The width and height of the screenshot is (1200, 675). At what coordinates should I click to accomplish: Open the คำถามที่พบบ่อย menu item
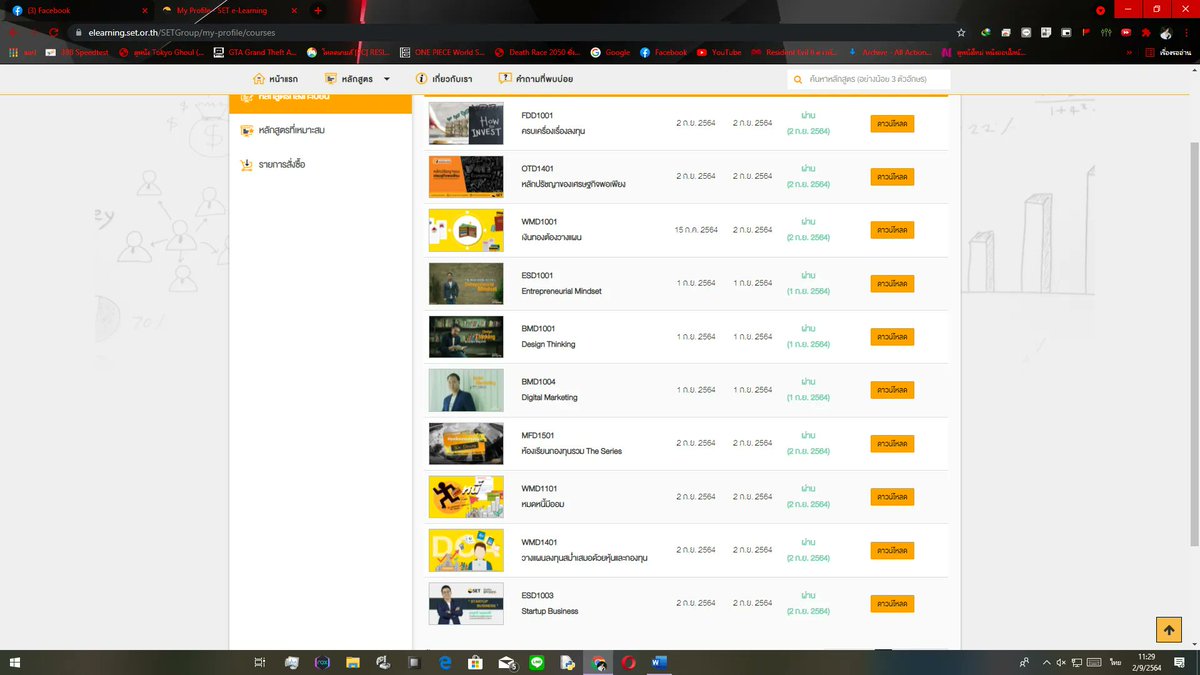545,79
